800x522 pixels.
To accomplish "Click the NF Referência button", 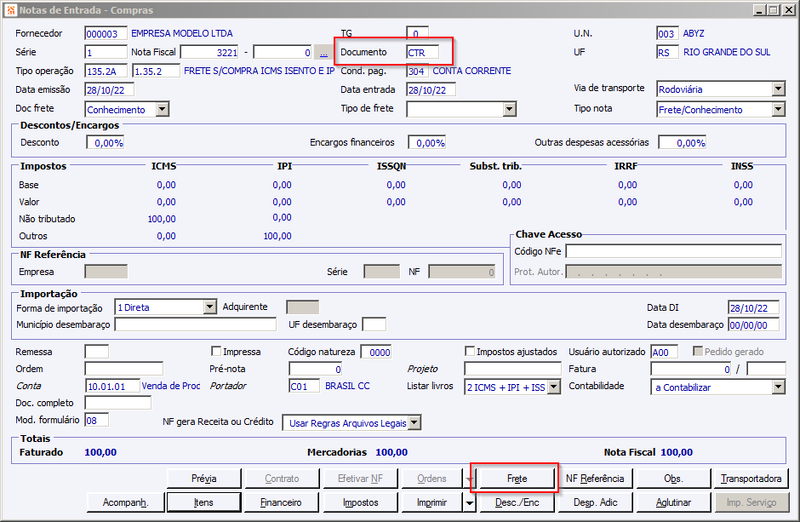I will pos(595,479).
